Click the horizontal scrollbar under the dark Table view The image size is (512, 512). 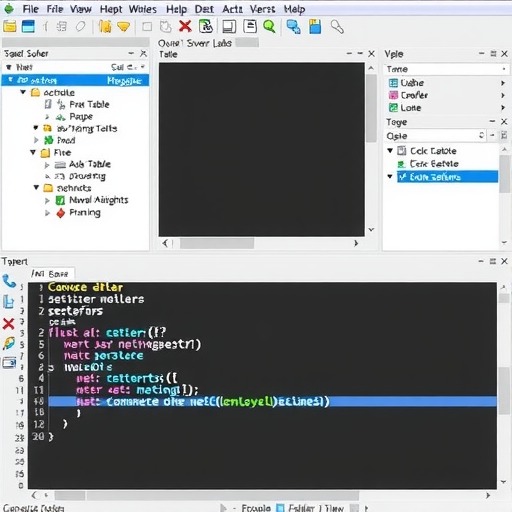coord(217,243)
